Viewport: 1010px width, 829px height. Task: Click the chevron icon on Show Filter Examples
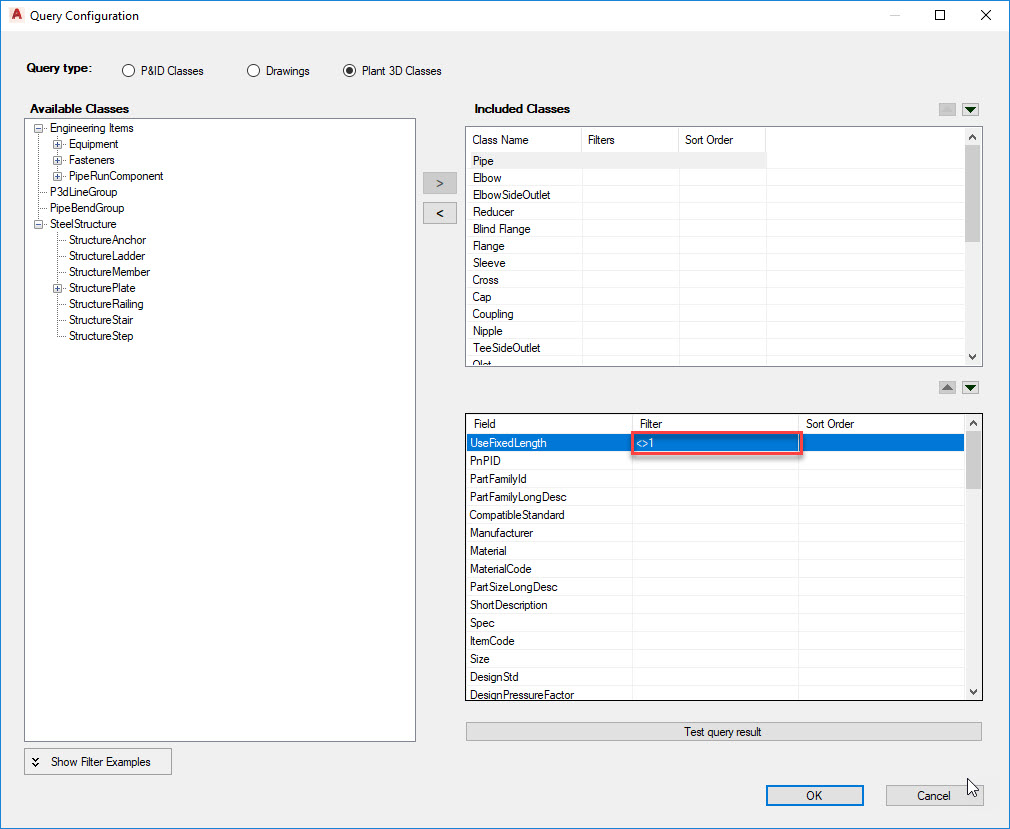click(37, 761)
